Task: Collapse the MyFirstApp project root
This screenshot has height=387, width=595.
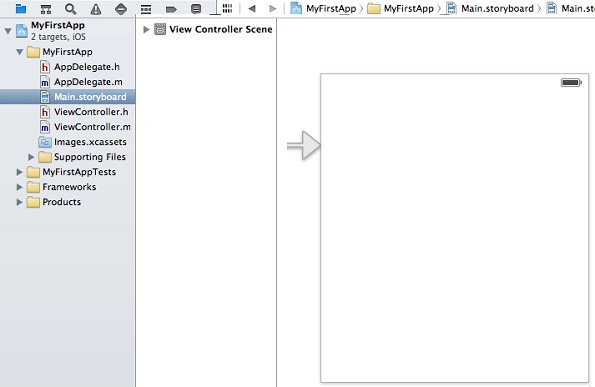Action: point(8,31)
